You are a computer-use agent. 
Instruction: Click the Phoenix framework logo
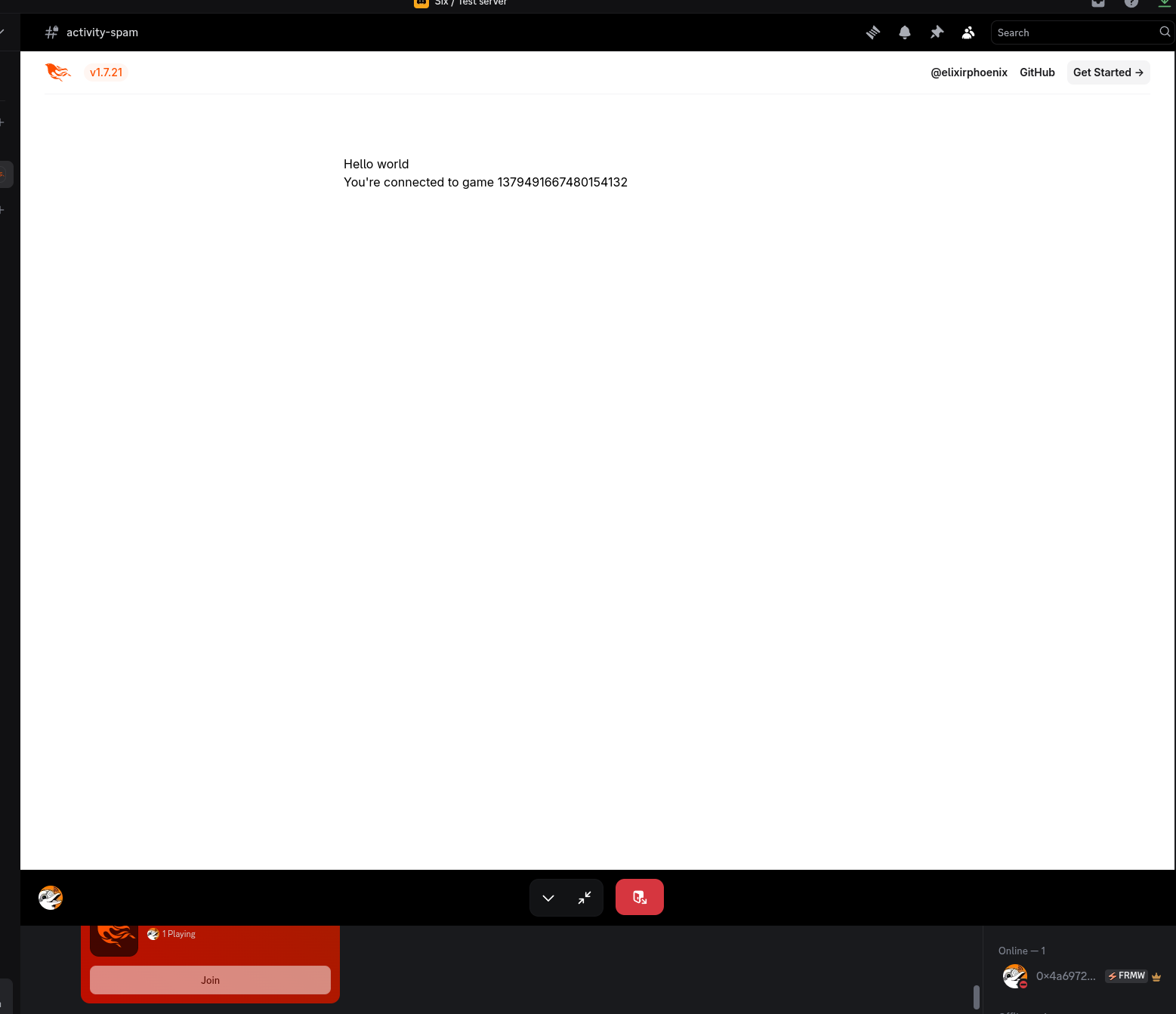(58, 72)
